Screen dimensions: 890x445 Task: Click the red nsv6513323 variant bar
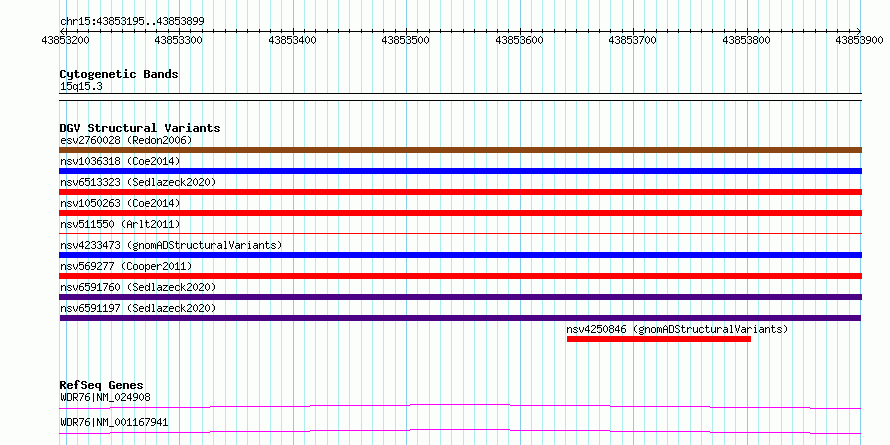point(460,192)
